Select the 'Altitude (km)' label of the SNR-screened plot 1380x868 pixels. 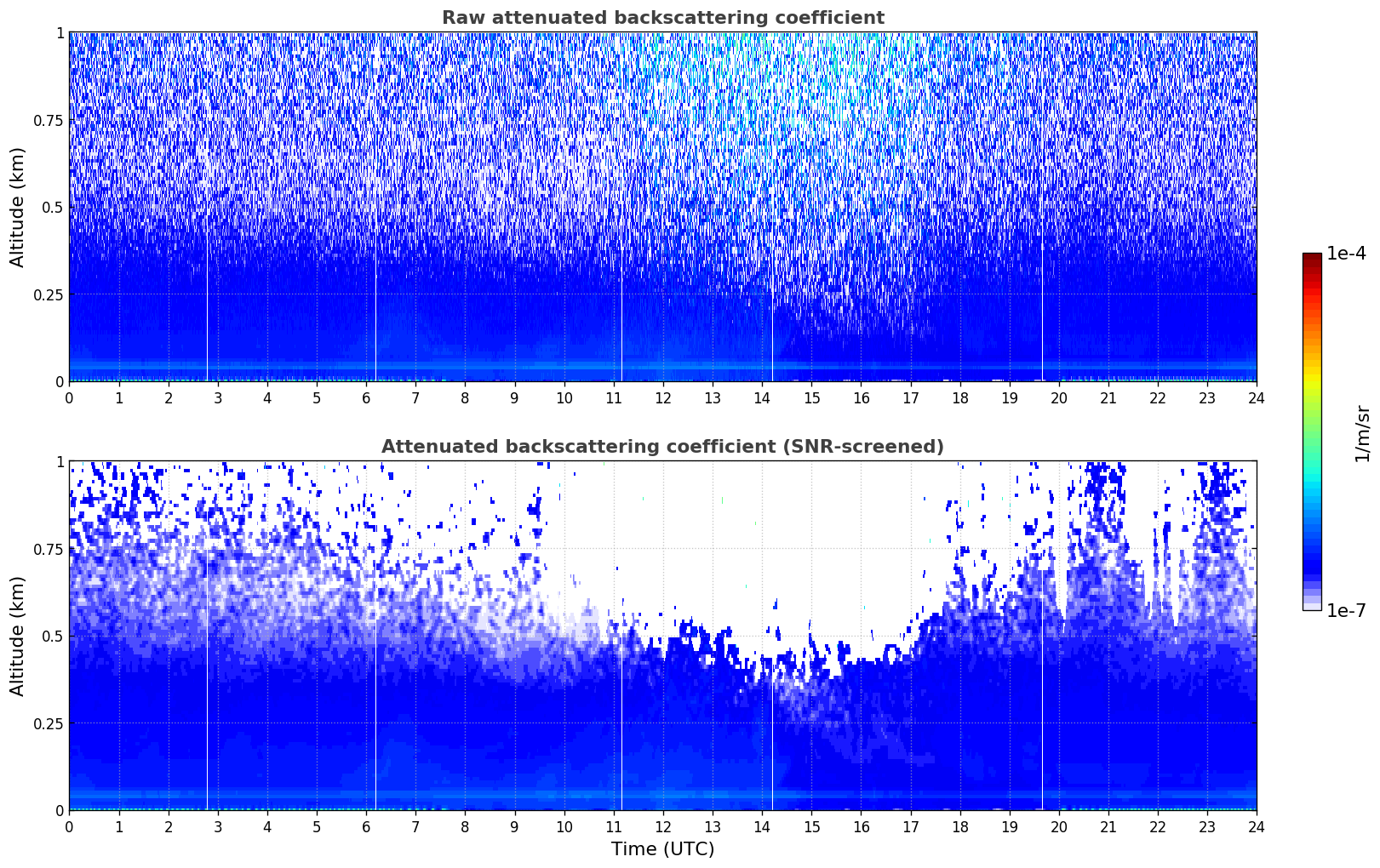pyautogui.click(x=18, y=636)
